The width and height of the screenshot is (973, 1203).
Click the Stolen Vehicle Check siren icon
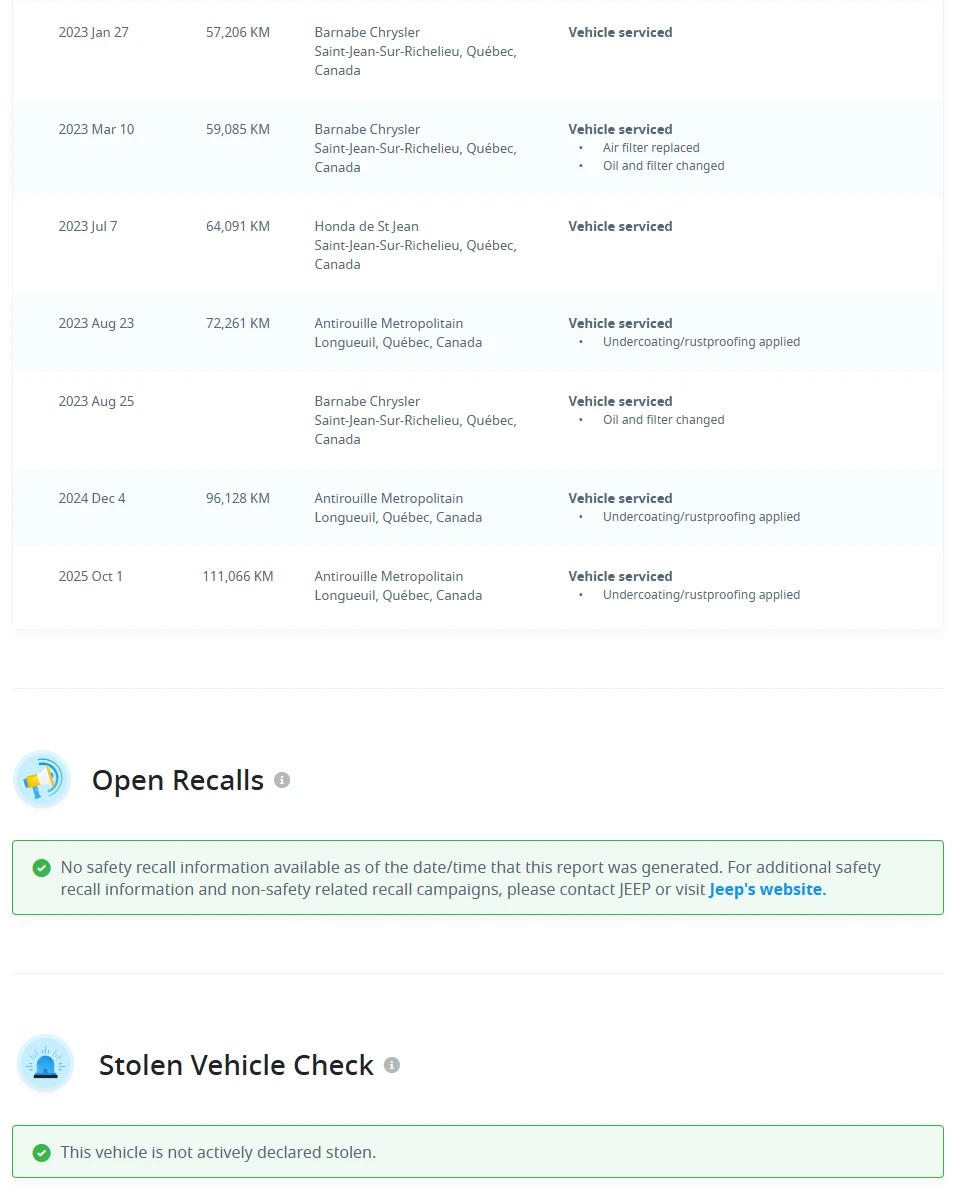click(45, 1064)
